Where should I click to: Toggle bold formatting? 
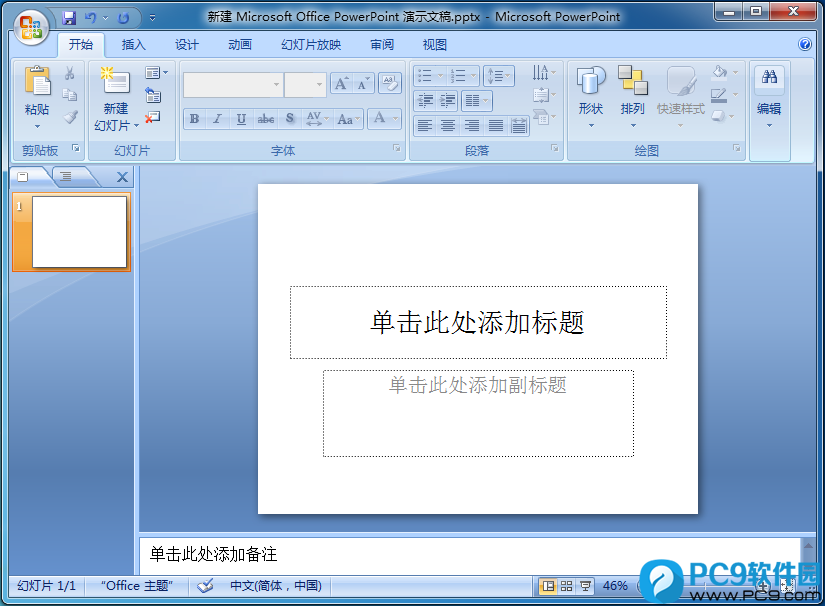tap(195, 119)
